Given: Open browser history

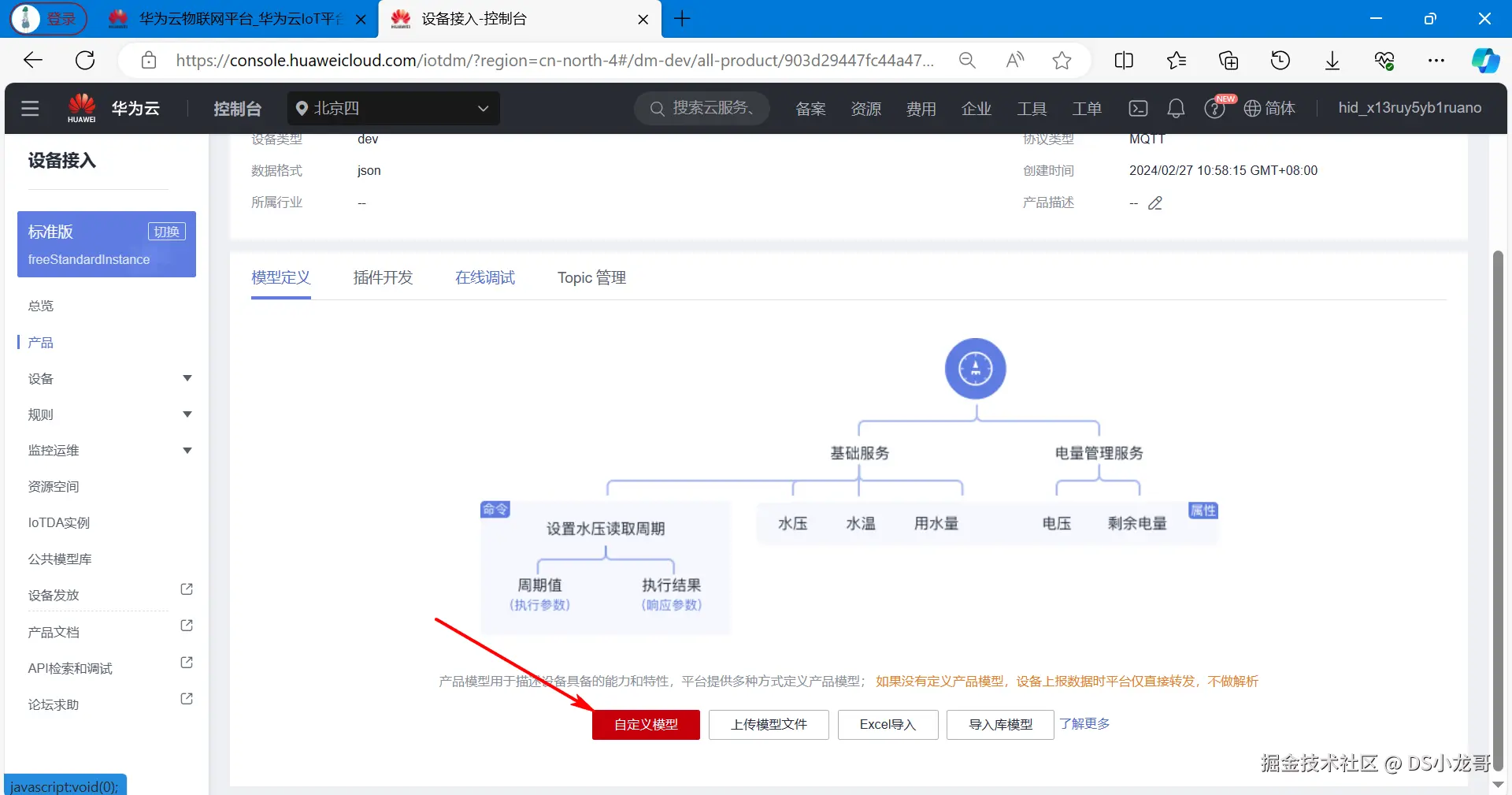Looking at the screenshot, I should (x=1280, y=60).
